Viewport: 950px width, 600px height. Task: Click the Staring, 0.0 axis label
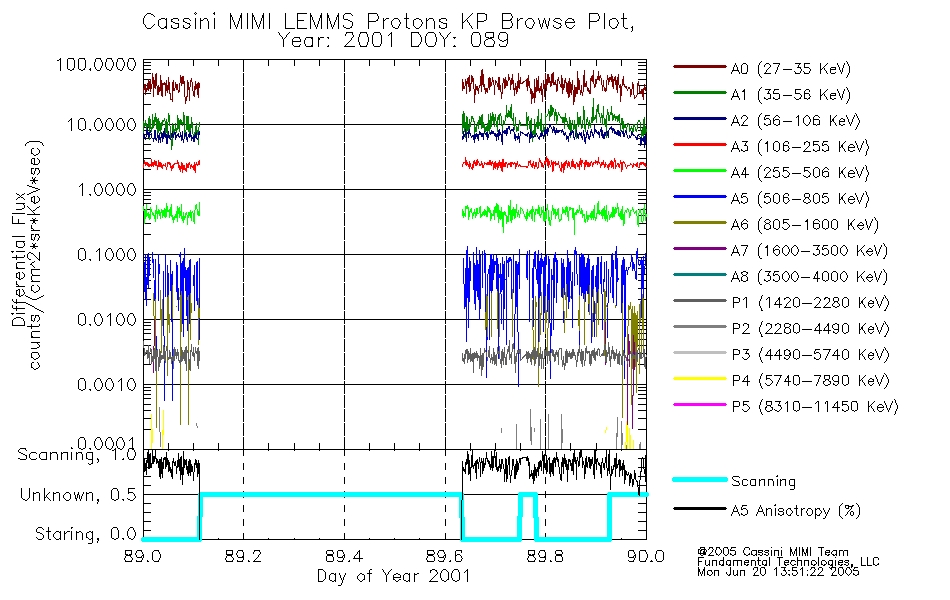coord(86,535)
